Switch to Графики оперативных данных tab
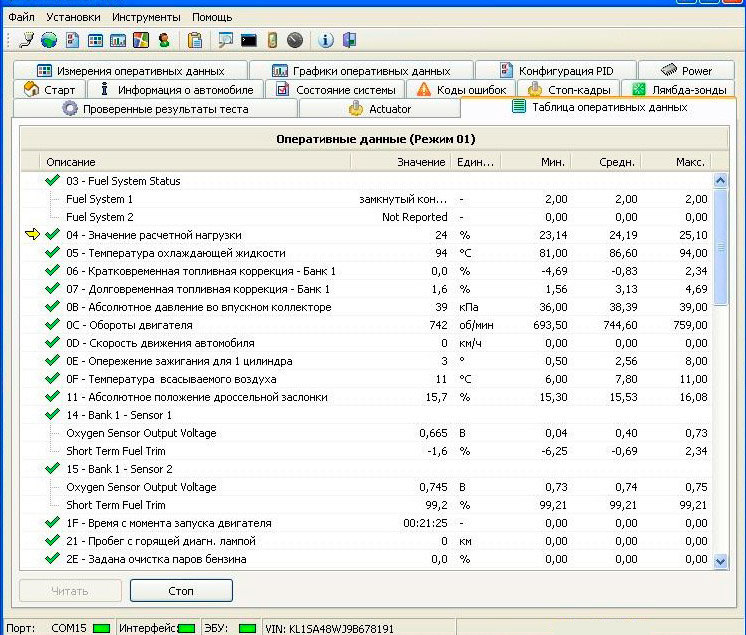 tap(361, 70)
